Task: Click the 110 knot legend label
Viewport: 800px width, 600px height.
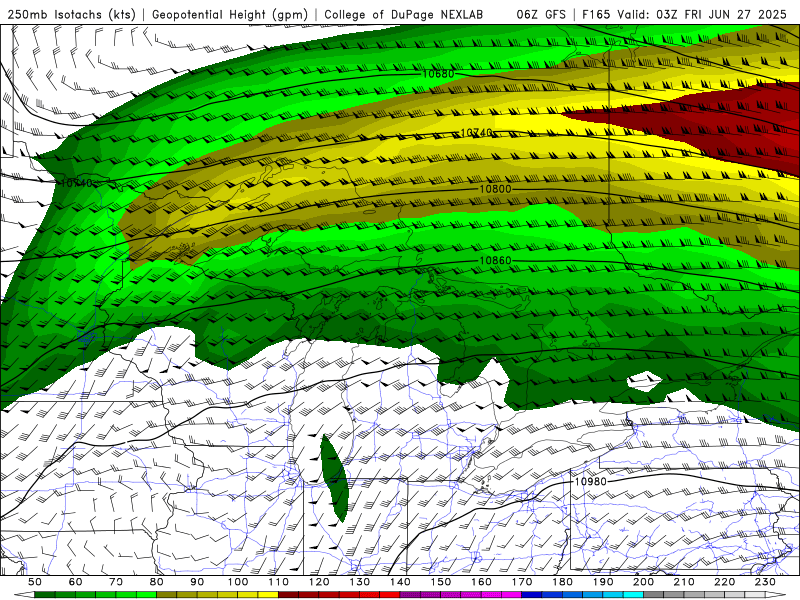Action: click(x=279, y=582)
